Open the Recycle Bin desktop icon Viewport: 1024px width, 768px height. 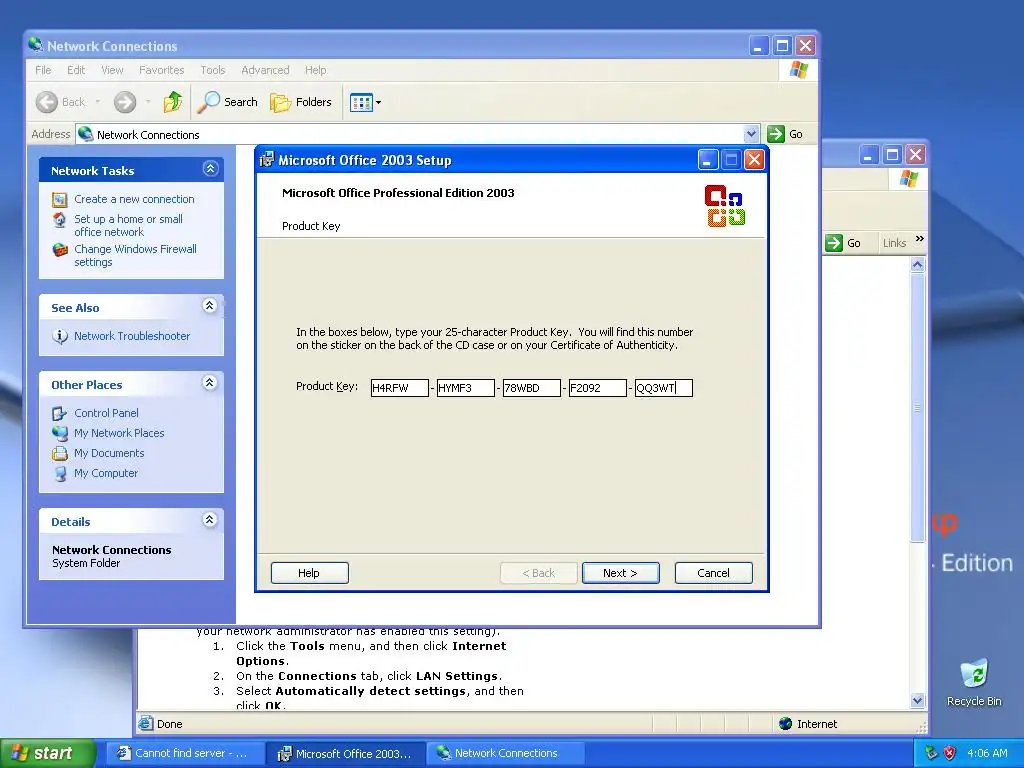click(974, 682)
